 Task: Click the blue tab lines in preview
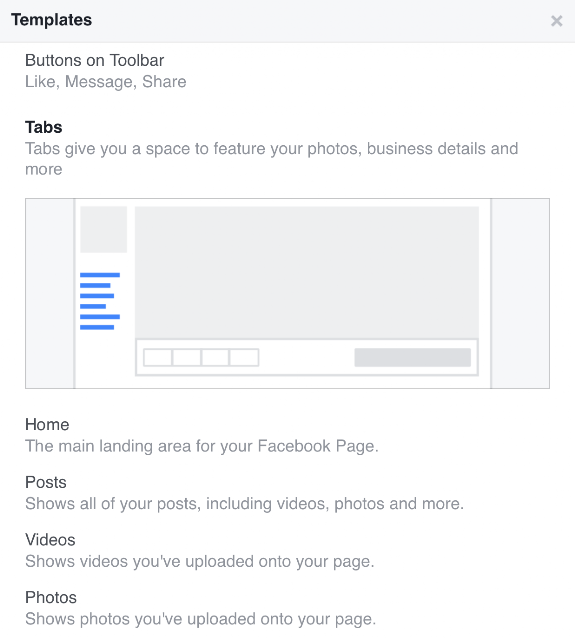tap(100, 301)
